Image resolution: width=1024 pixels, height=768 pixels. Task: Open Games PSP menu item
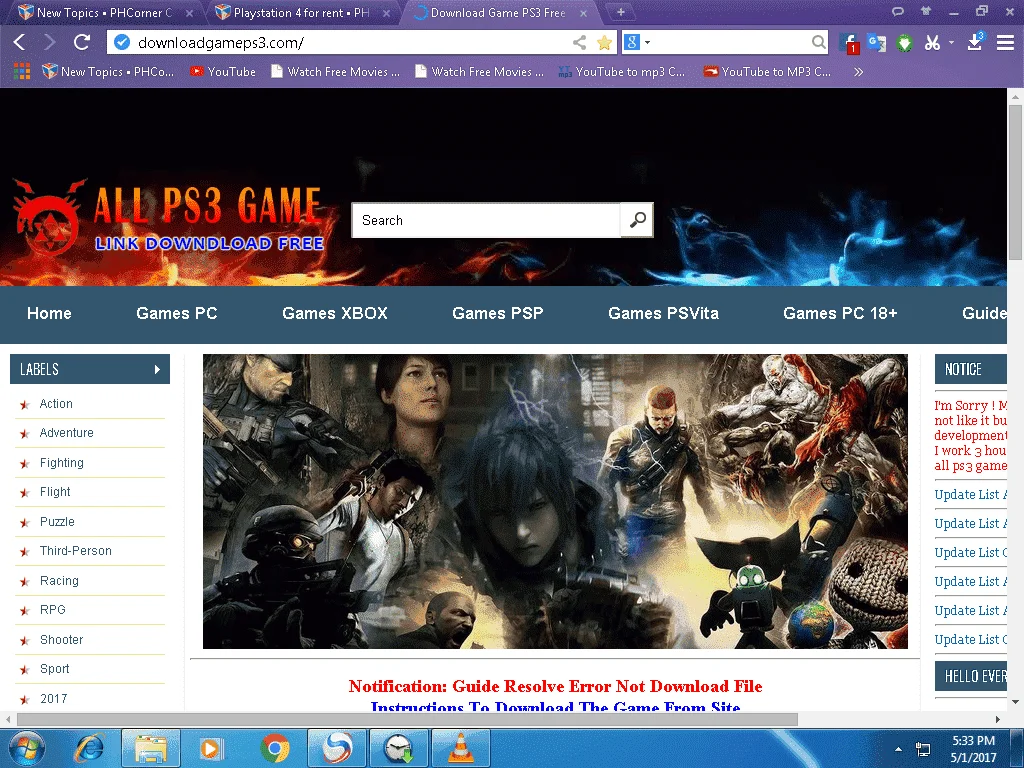[x=498, y=313]
